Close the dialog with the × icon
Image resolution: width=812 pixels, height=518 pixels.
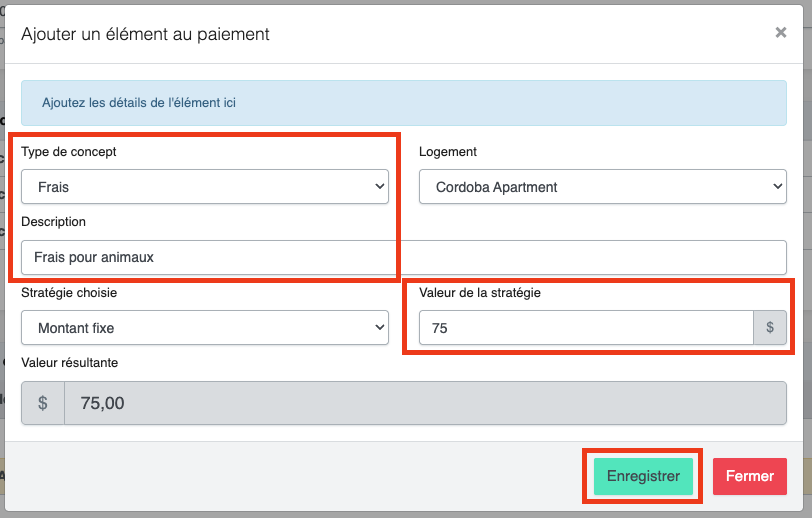(781, 33)
